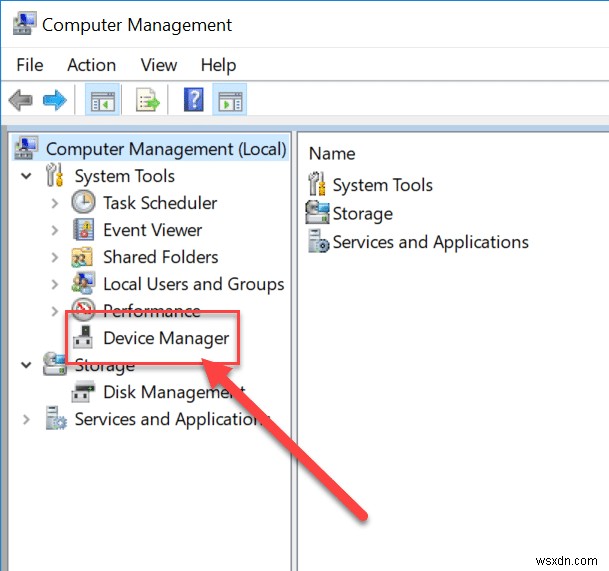Collapse the System Tools tree node

click(26, 176)
